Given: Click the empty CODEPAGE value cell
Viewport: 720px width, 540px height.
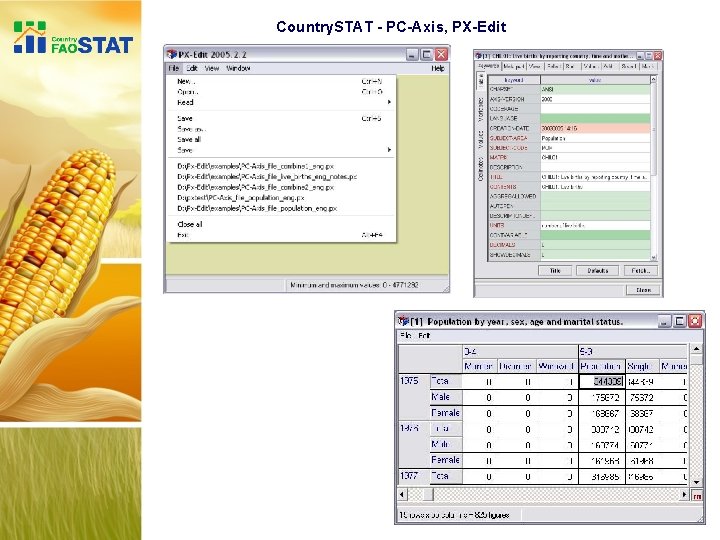Looking at the screenshot, I should pyautogui.click(x=595, y=109).
